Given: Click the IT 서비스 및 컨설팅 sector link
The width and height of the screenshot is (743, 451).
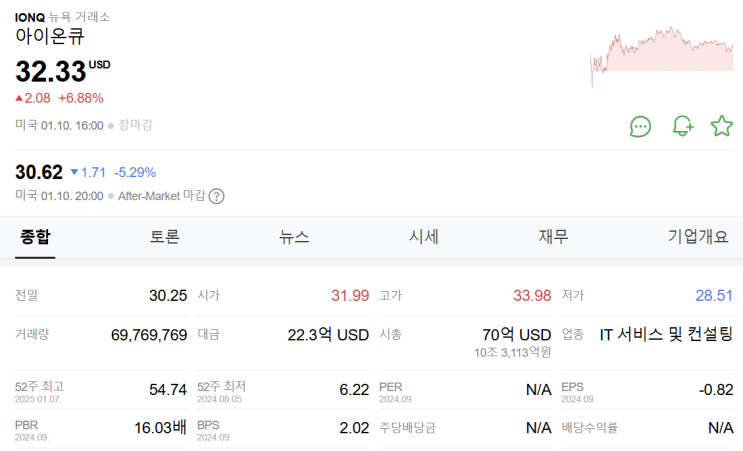Looking at the screenshot, I should pos(665,334).
